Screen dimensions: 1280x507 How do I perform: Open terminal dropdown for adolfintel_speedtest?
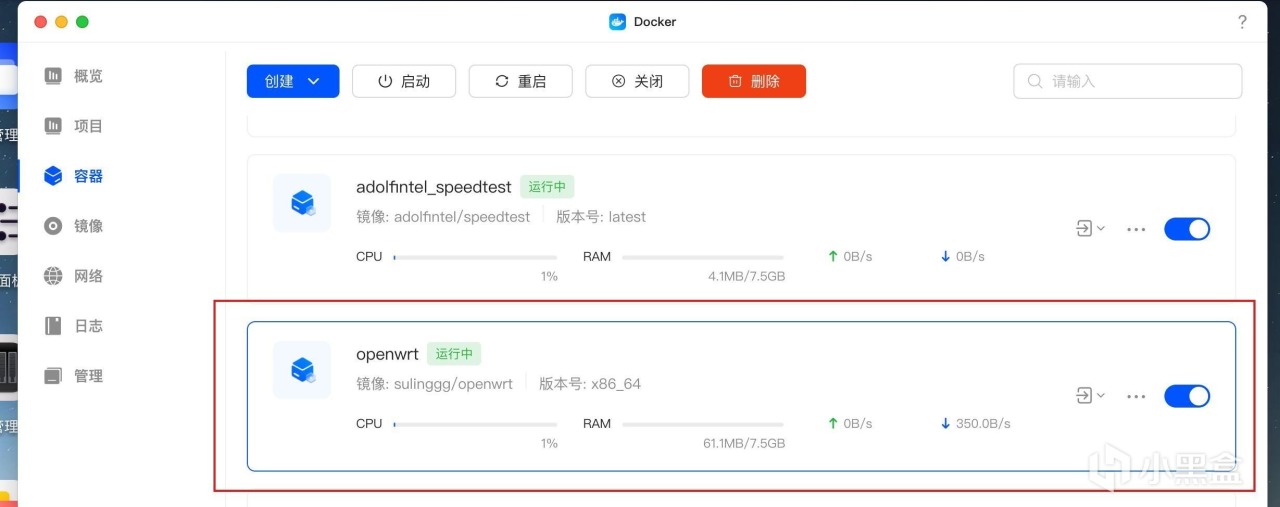[x=1090, y=228]
